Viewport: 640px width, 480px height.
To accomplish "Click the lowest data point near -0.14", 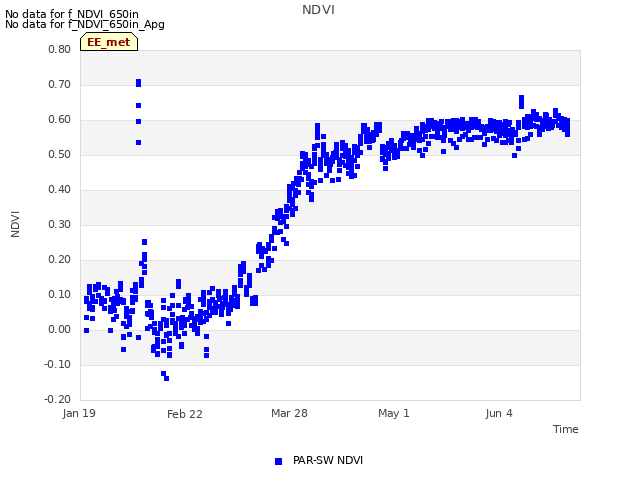I will coord(167,378).
